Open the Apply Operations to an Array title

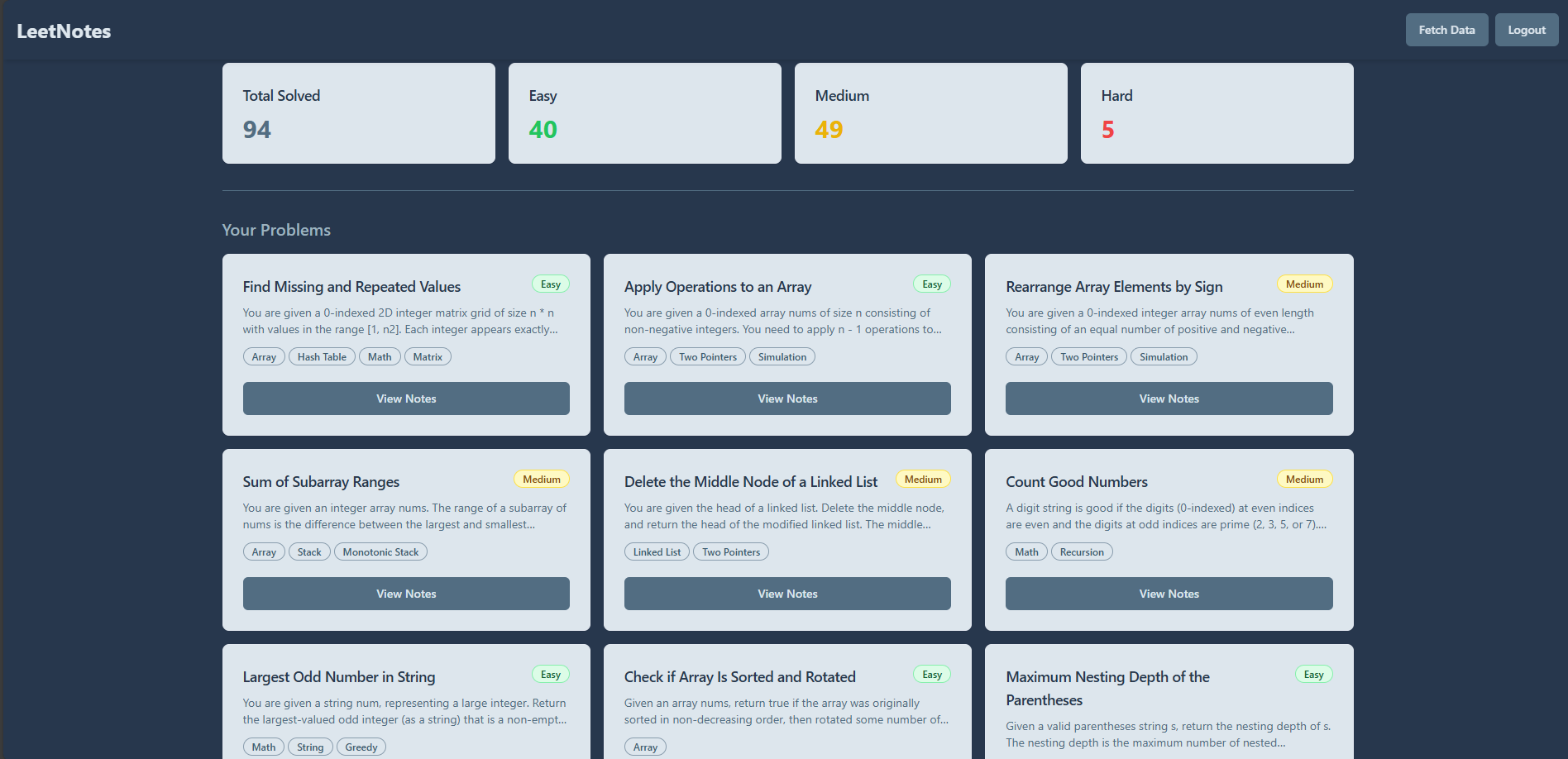point(718,287)
